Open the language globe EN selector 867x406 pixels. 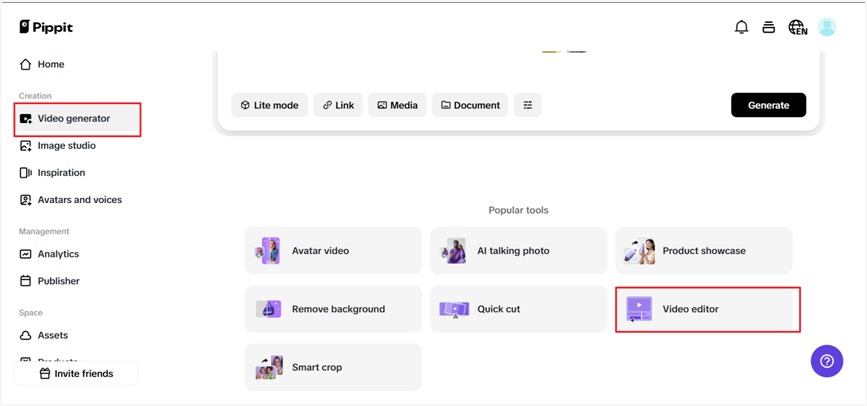[x=797, y=28]
